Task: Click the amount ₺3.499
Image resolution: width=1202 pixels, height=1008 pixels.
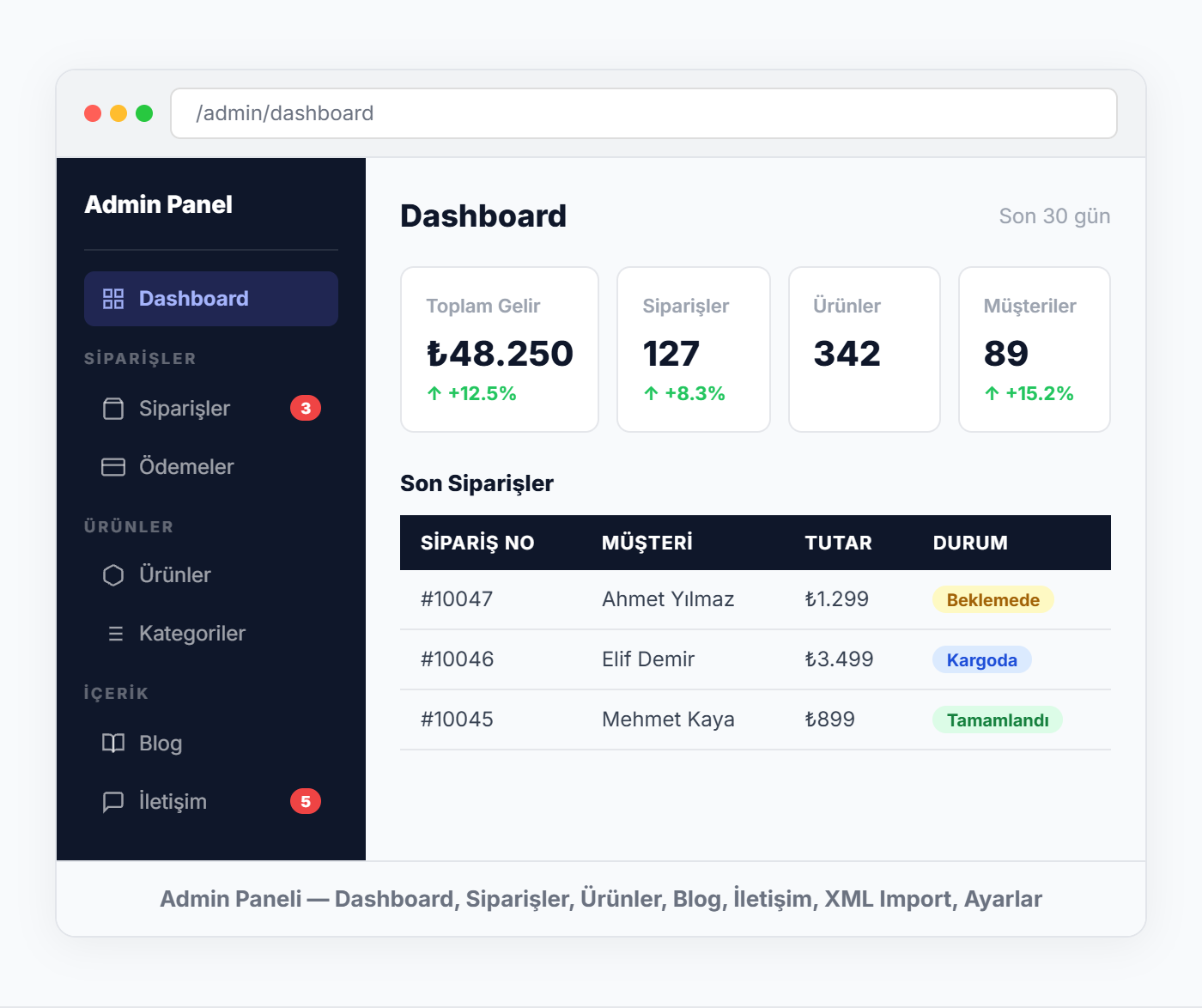Action: coord(839,659)
